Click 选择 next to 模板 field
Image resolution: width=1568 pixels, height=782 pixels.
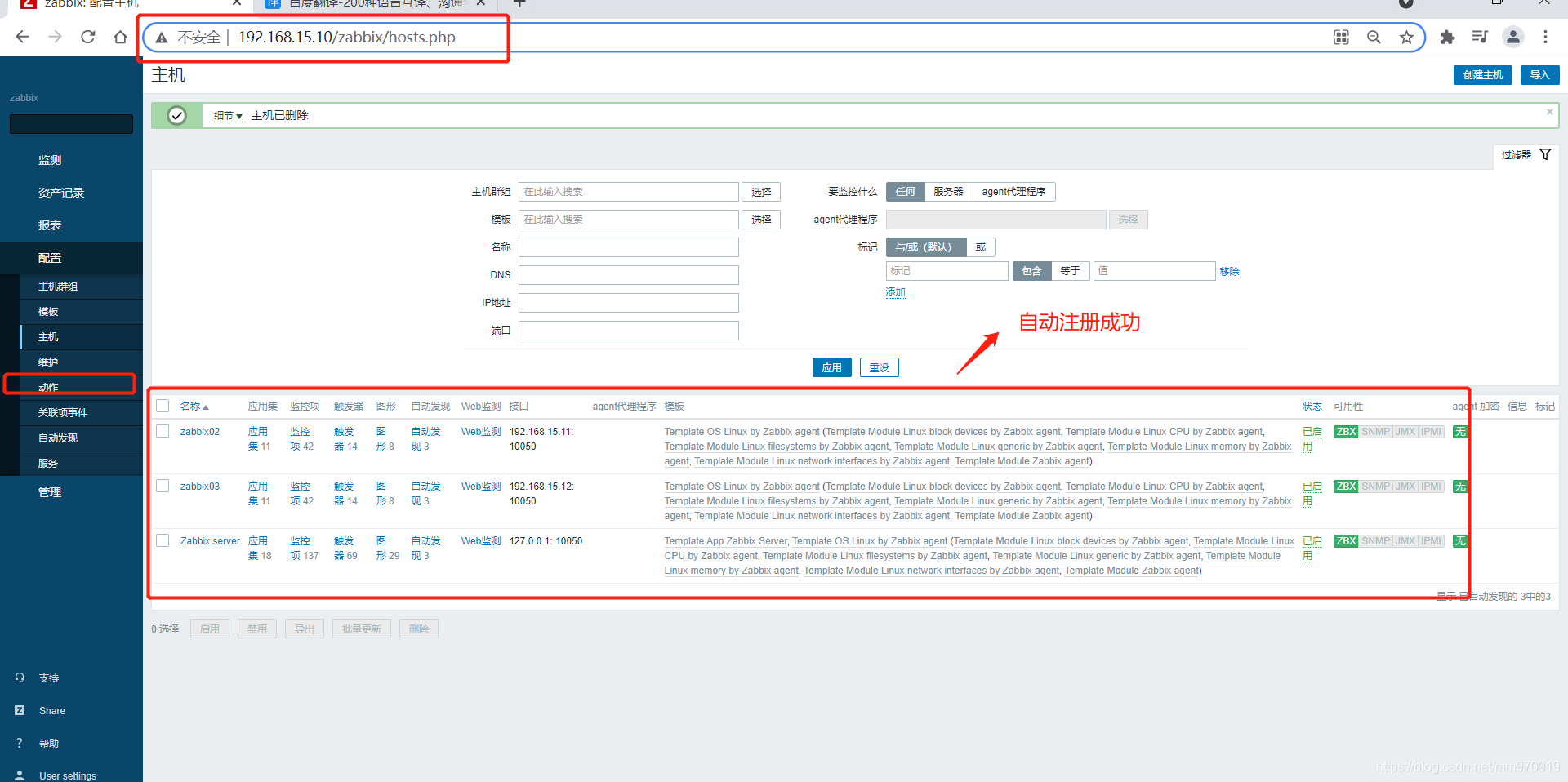761,220
